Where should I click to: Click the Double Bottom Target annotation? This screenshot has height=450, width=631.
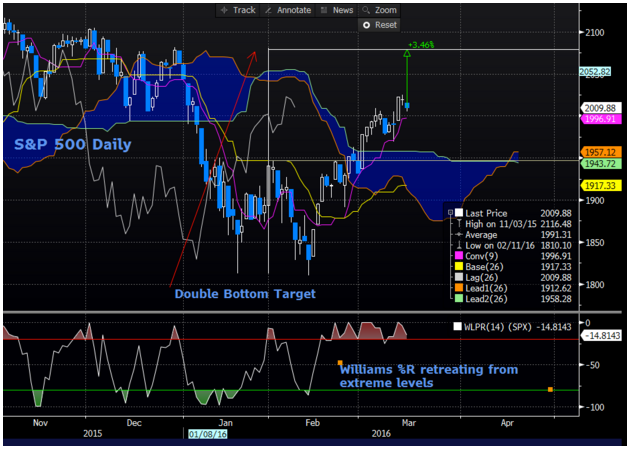(245, 294)
